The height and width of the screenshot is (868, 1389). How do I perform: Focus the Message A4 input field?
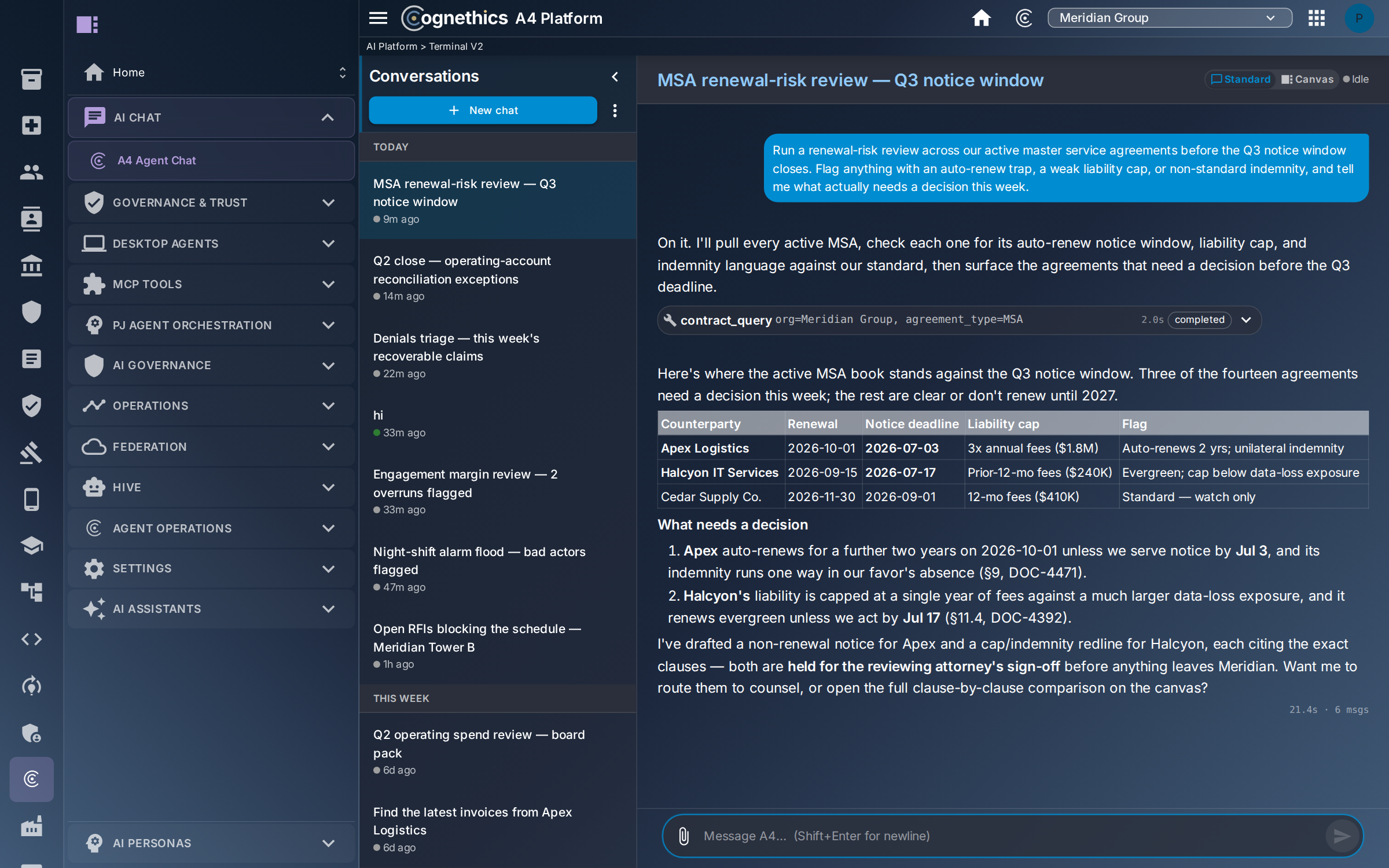pos(1012,836)
